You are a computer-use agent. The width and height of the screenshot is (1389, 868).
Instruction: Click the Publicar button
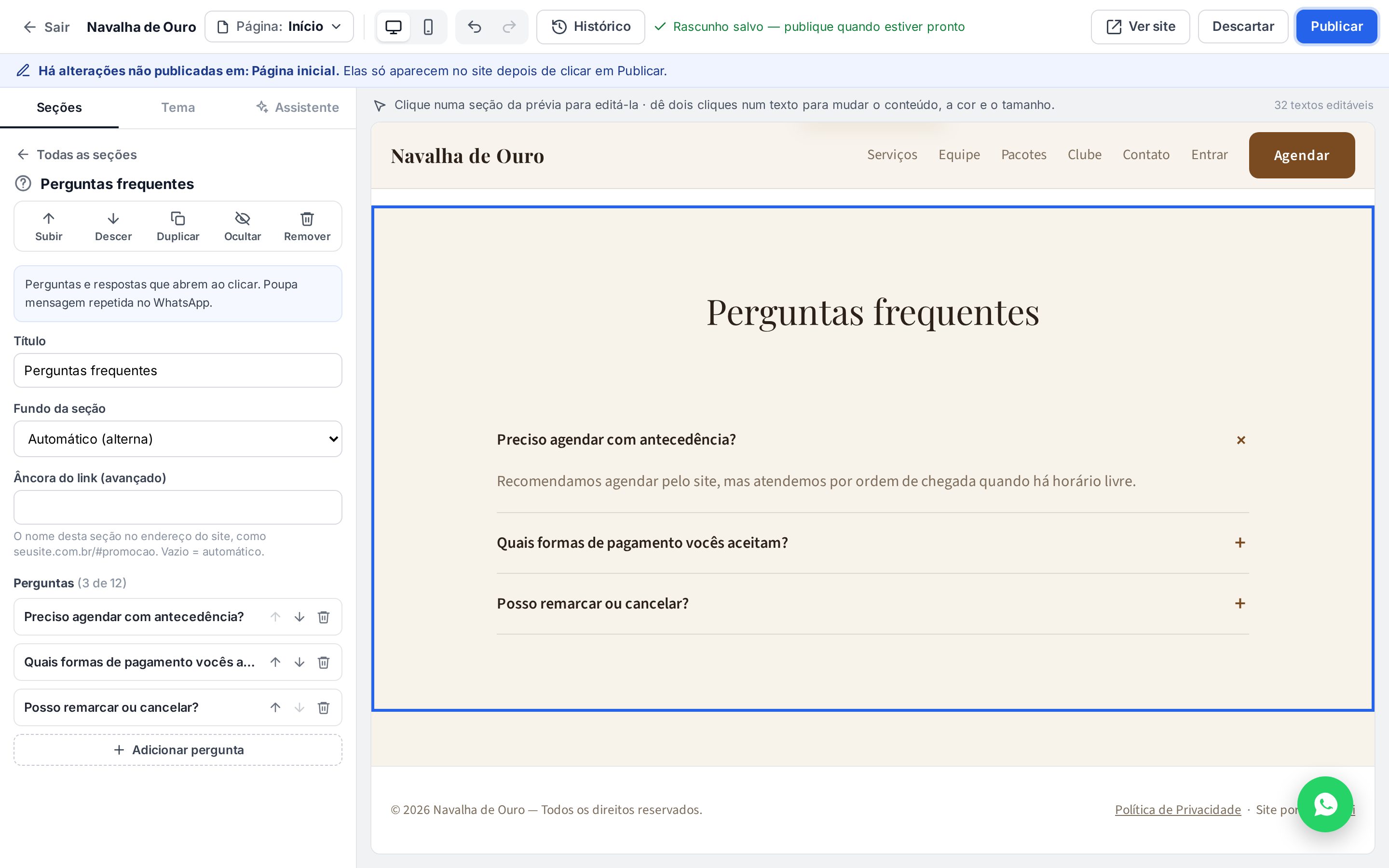point(1336,27)
